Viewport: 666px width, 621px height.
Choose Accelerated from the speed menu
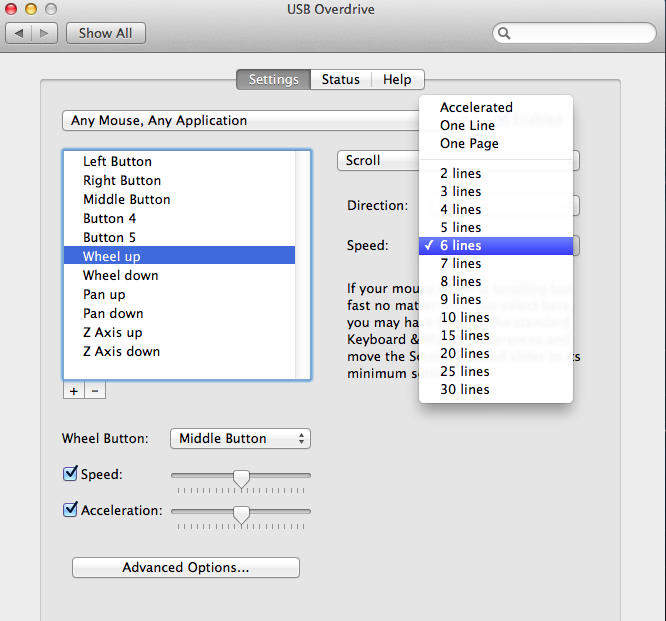click(x=496, y=107)
